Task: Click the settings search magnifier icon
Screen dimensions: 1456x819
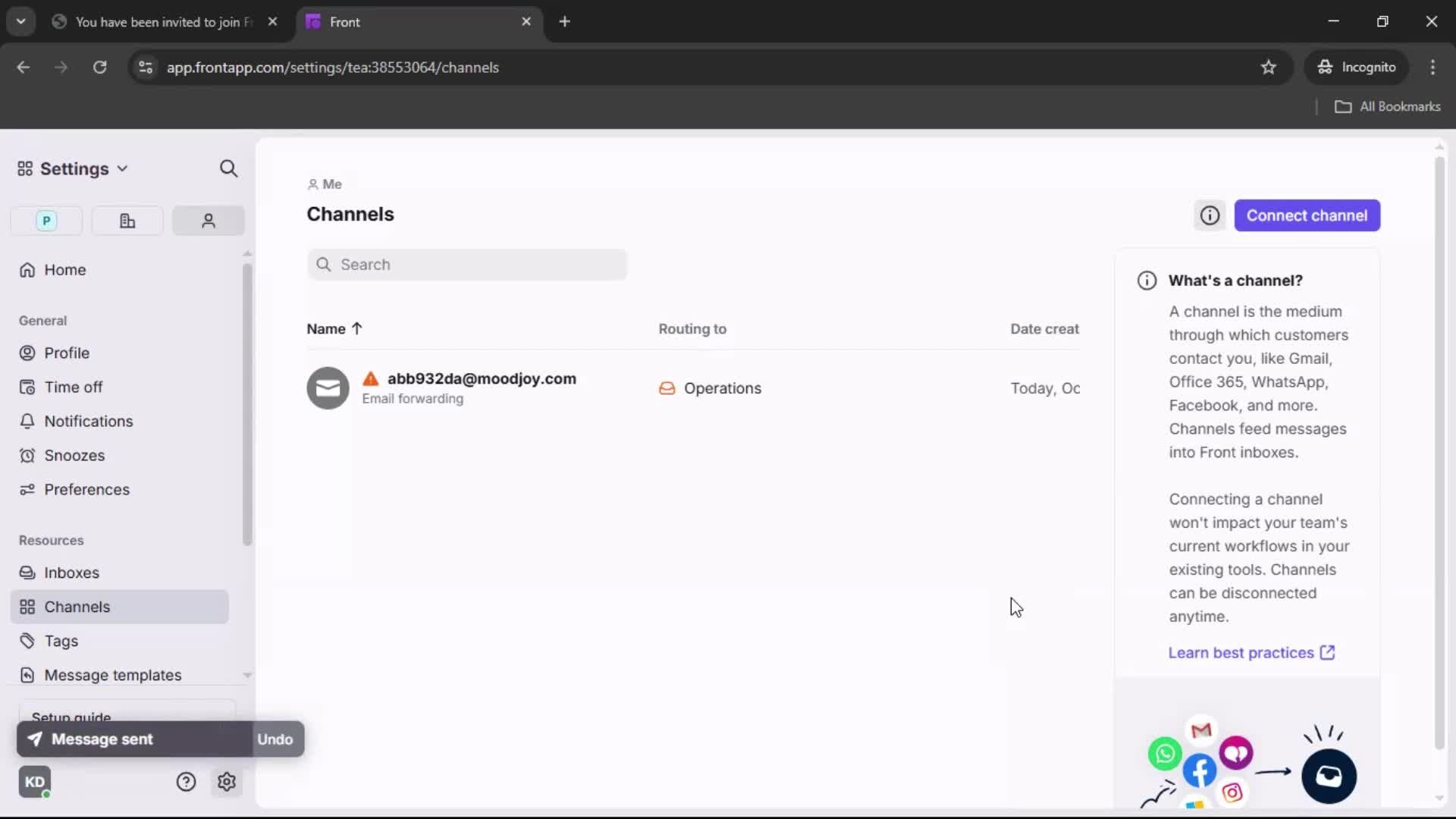Action: coord(228,168)
